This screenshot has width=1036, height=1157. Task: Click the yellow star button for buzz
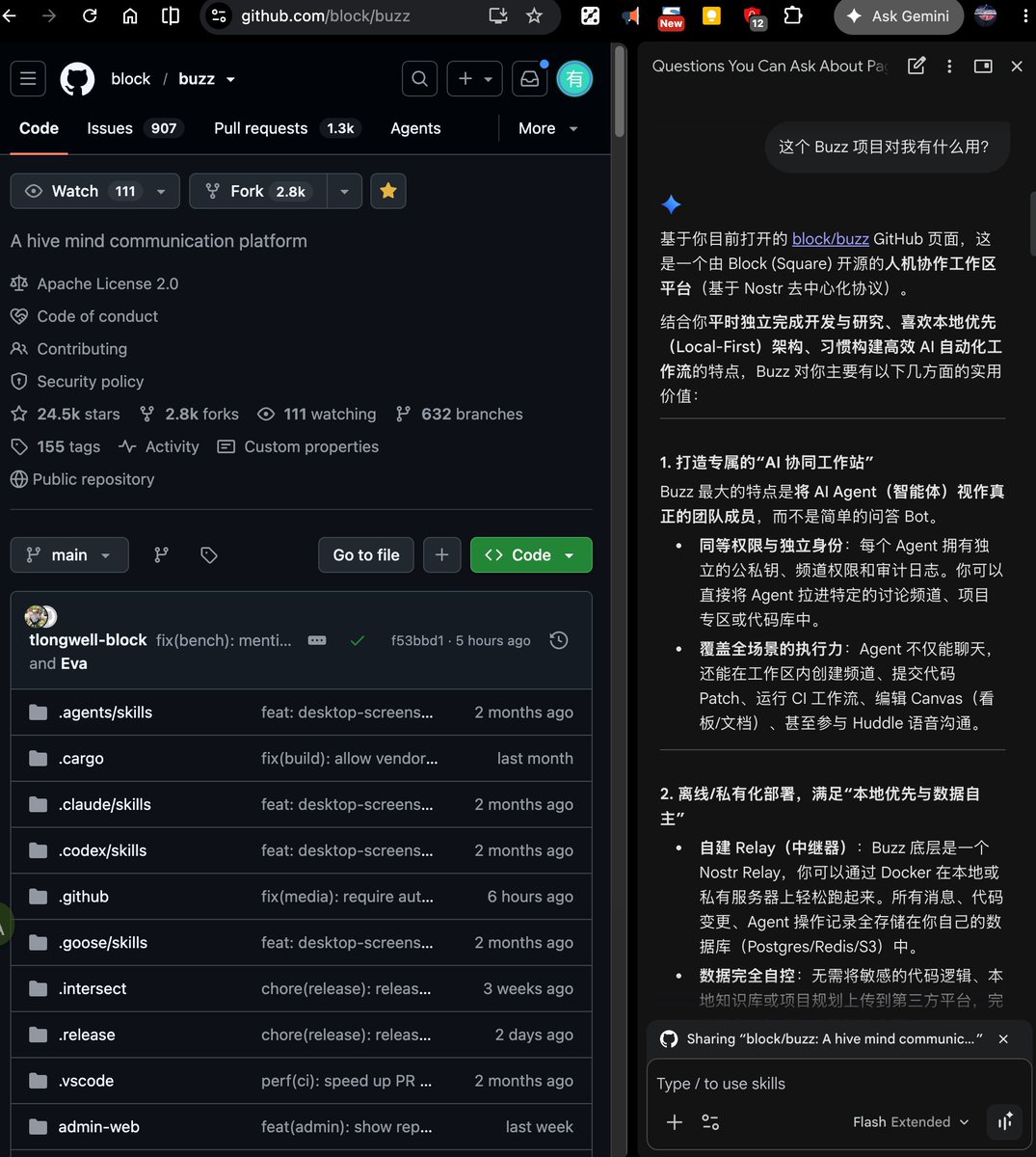tap(388, 191)
